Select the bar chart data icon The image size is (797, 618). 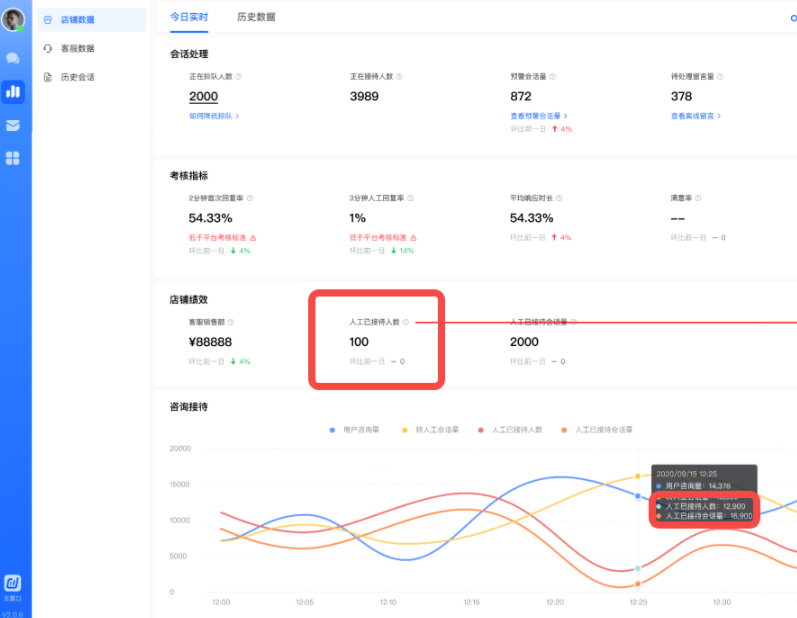(x=13, y=92)
